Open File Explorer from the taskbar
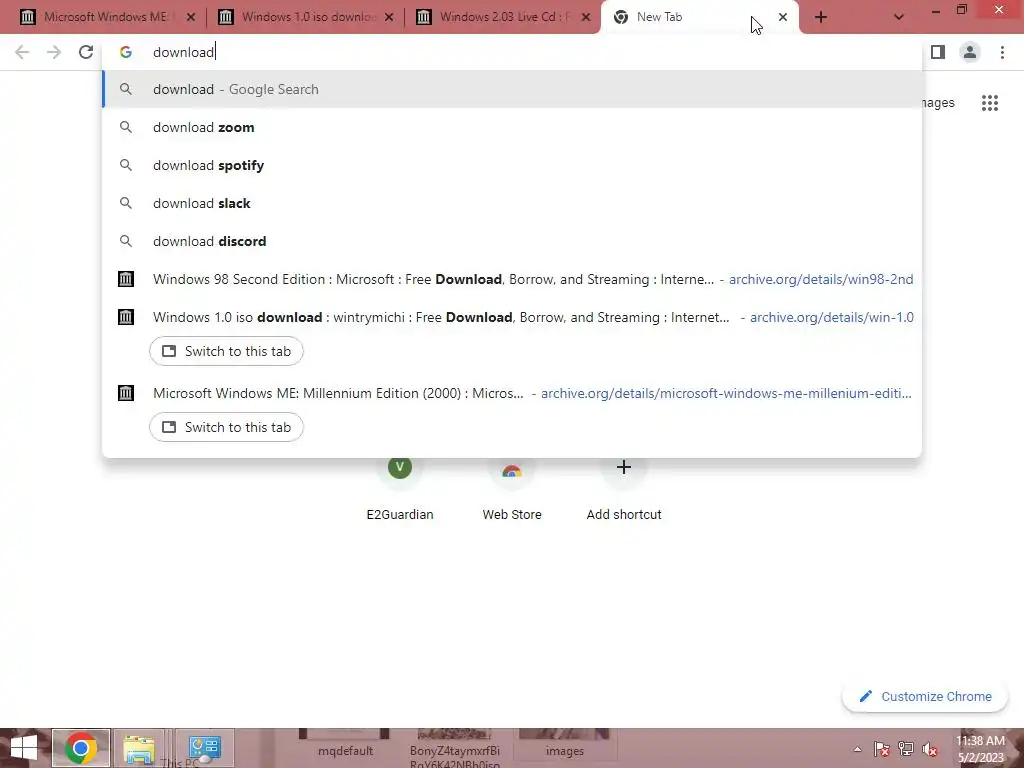Screen dimensions: 1024x768 (x=139, y=748)
